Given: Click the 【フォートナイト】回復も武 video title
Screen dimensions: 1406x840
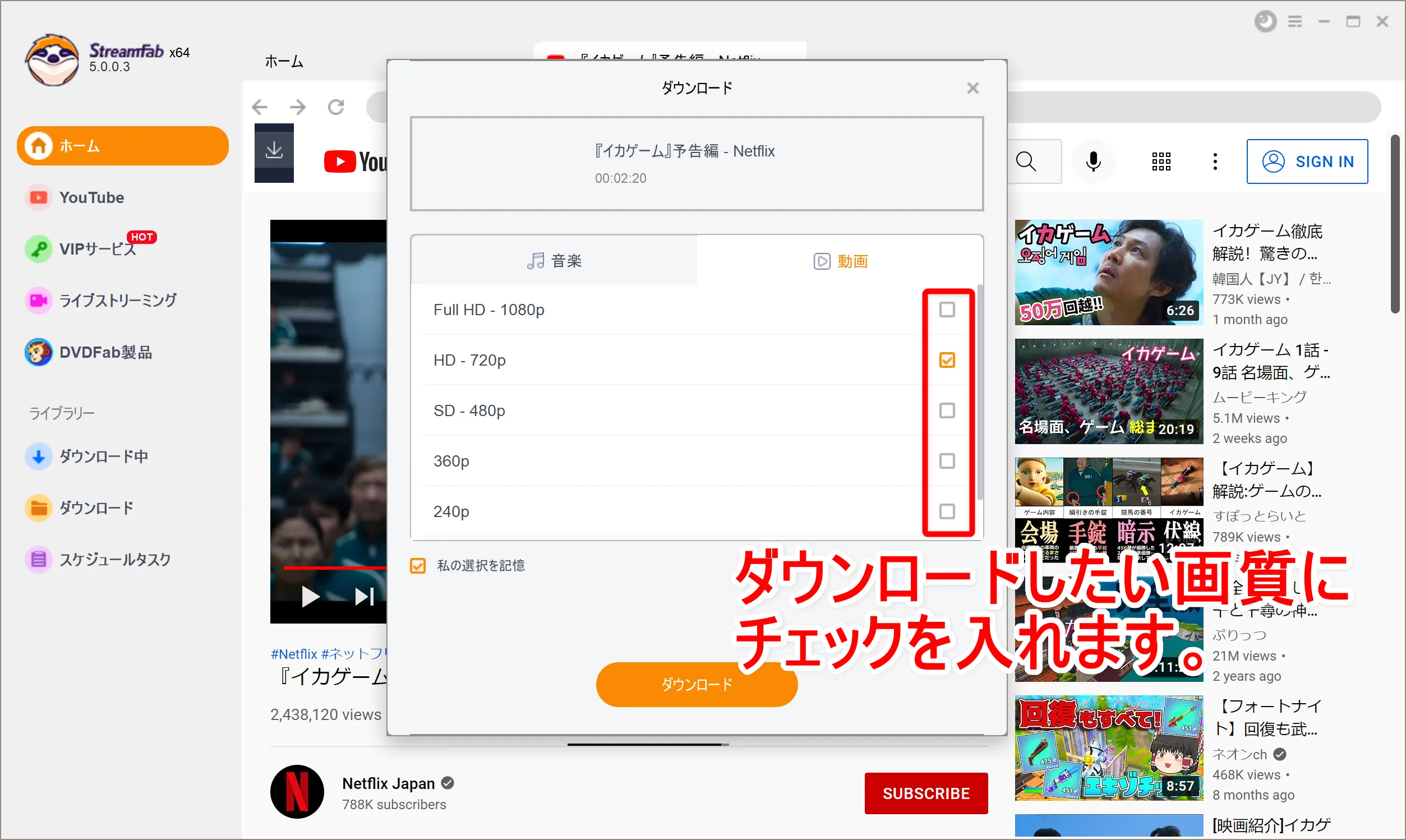Looking at the screenshot, I should [1267, 718].
